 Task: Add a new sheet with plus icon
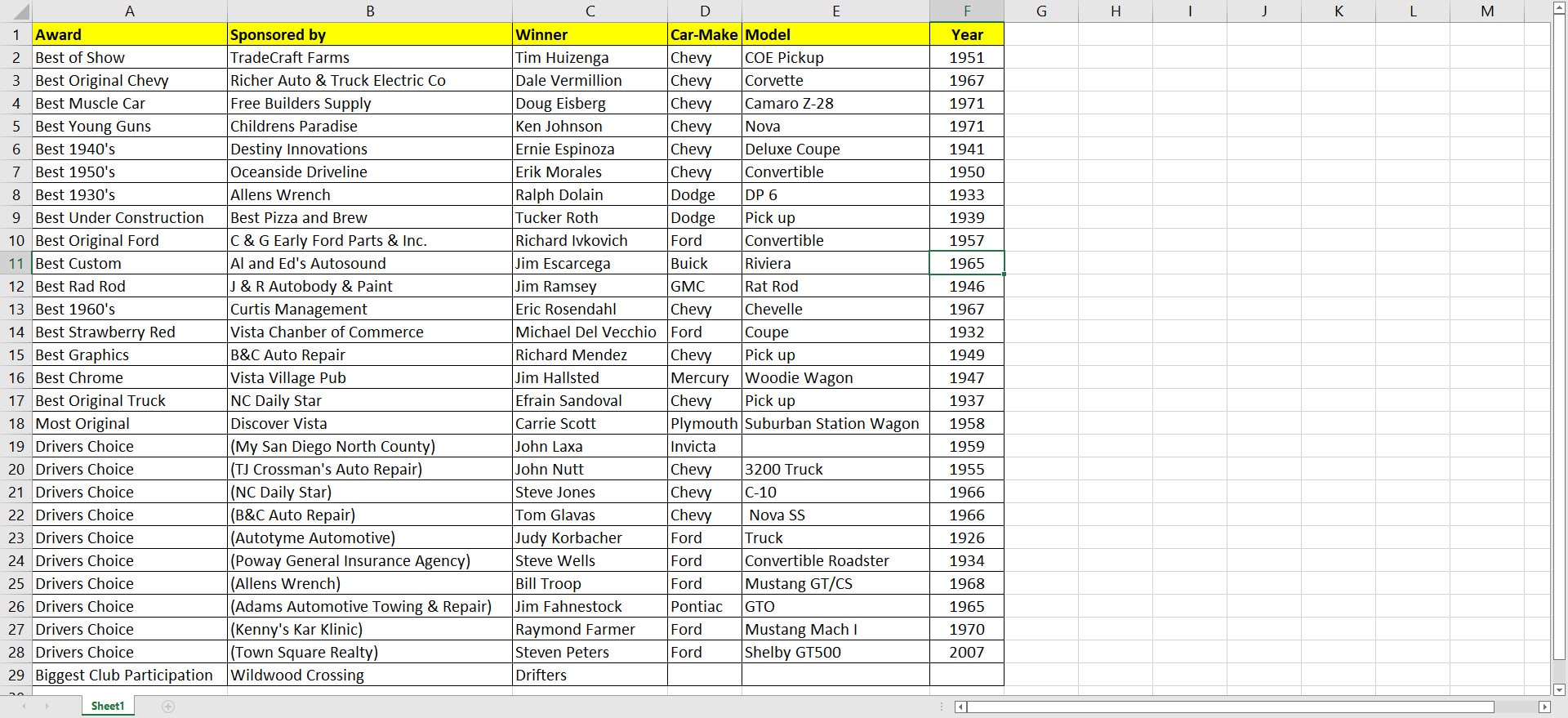[168, 707]
